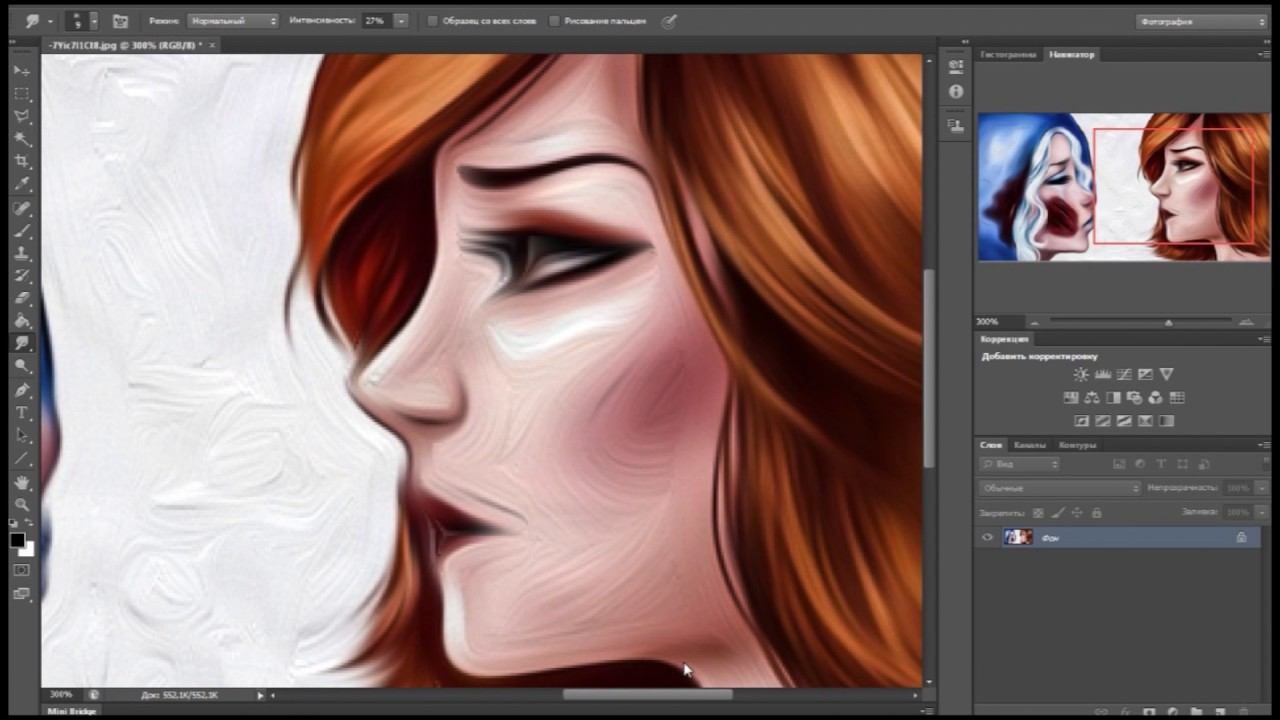The image size is (1280, 720).
Task: Select the Clone Stamp tool
Action: click(22, 254)
